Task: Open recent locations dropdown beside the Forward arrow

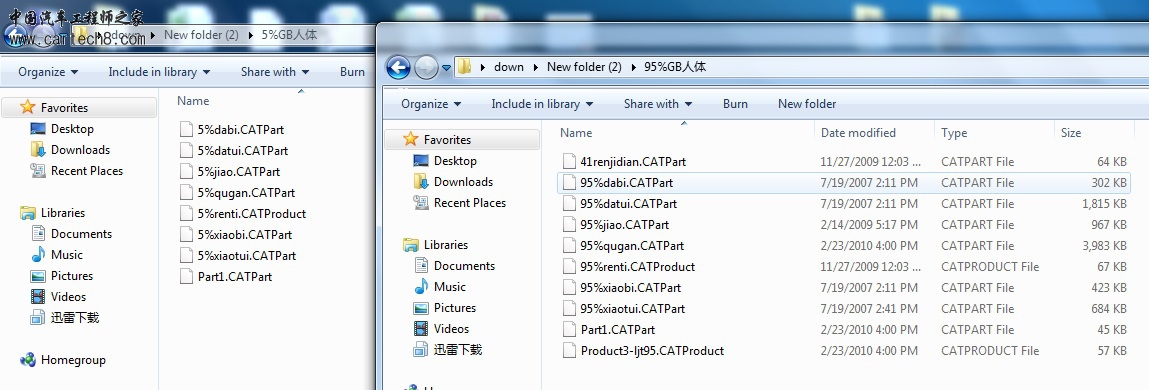Action: 446,68
